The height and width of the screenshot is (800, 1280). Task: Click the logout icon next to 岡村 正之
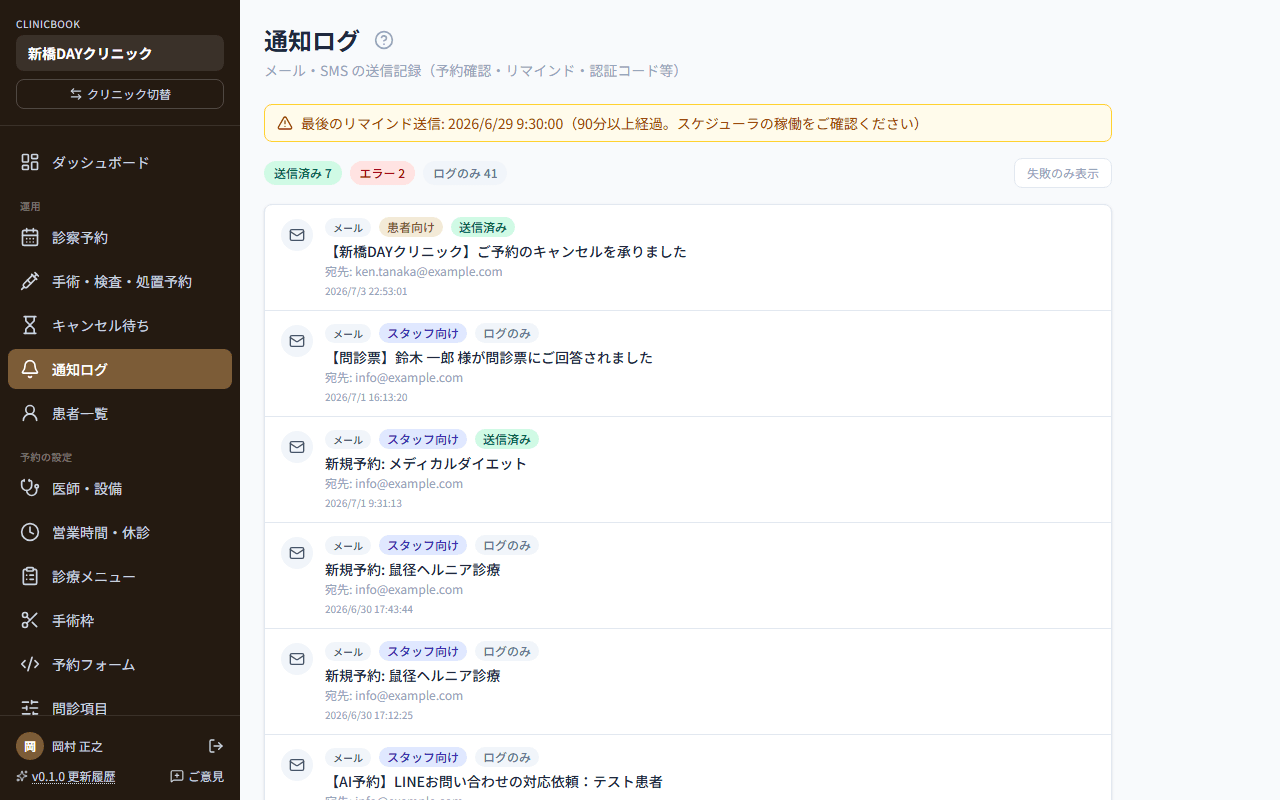[216, 746]
